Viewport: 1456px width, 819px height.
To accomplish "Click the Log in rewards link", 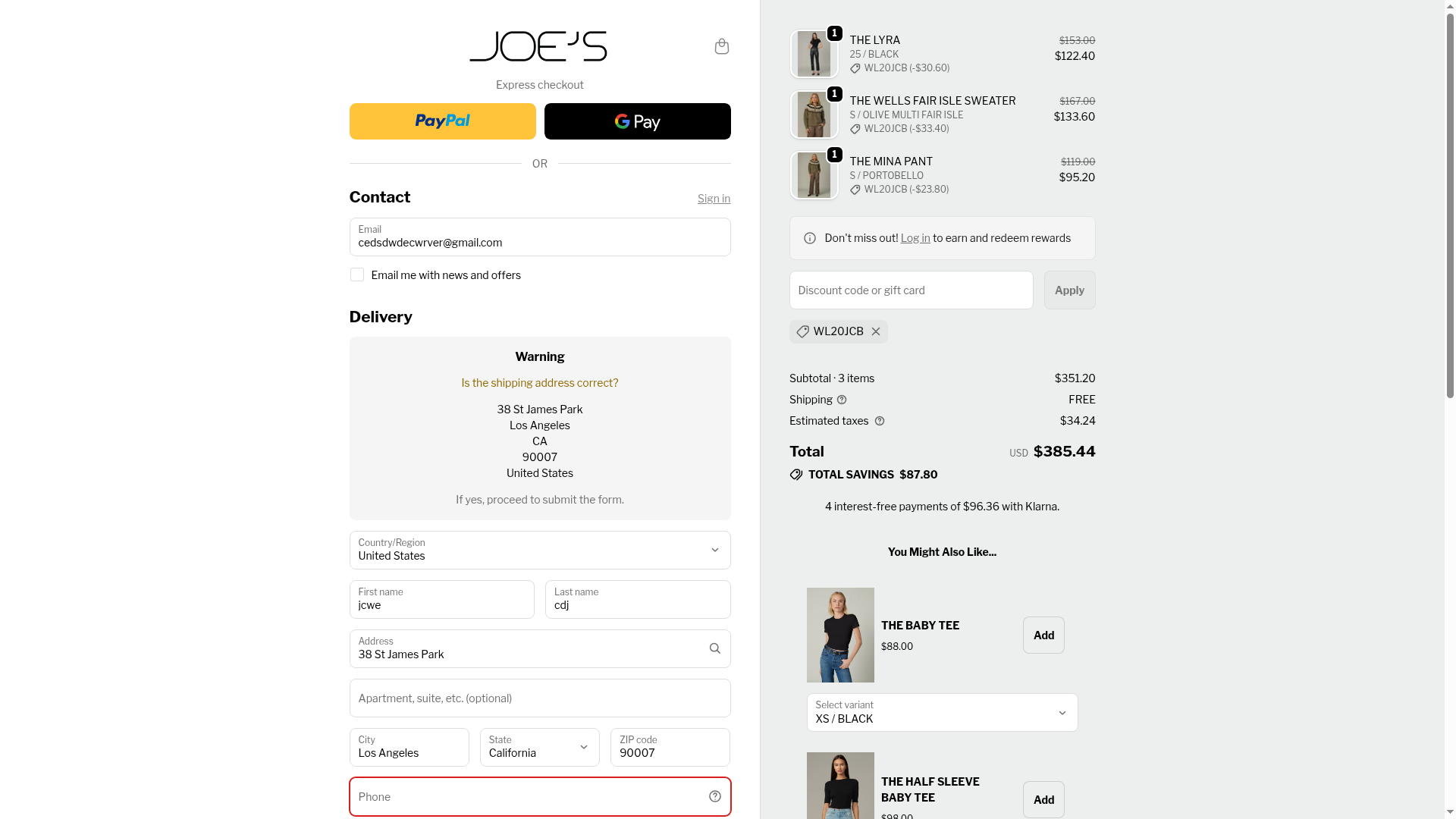I will [x=915, y=238].
